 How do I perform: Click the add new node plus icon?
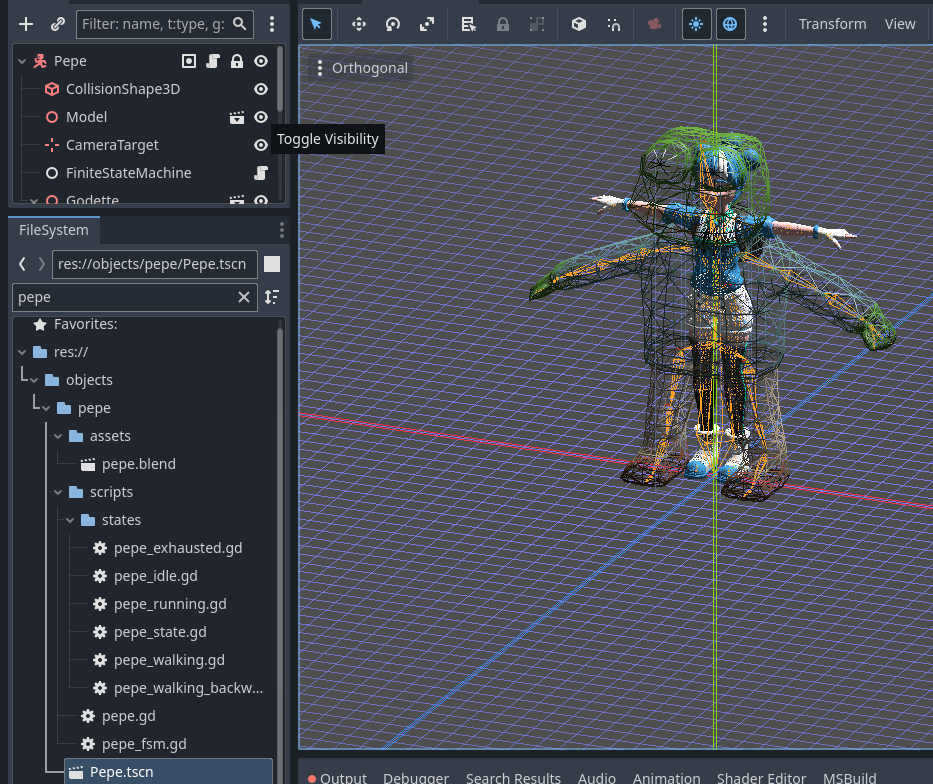(26, 24)
